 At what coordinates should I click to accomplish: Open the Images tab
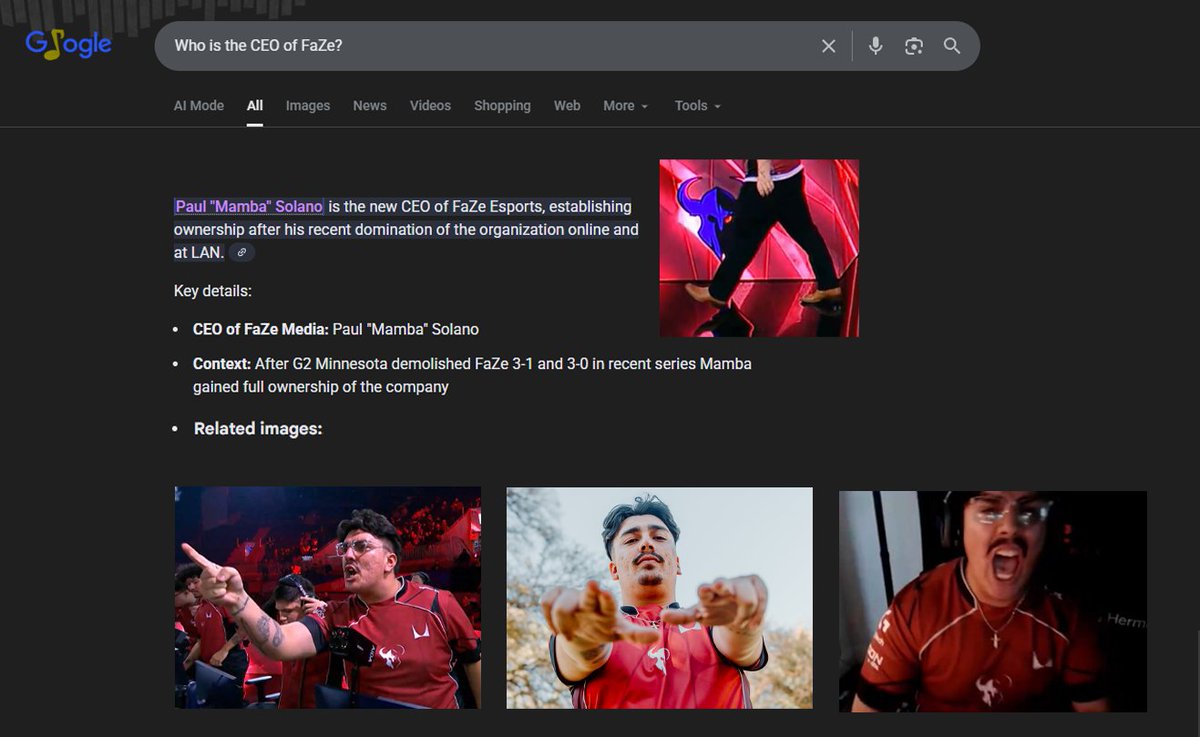tap(308, 105)
